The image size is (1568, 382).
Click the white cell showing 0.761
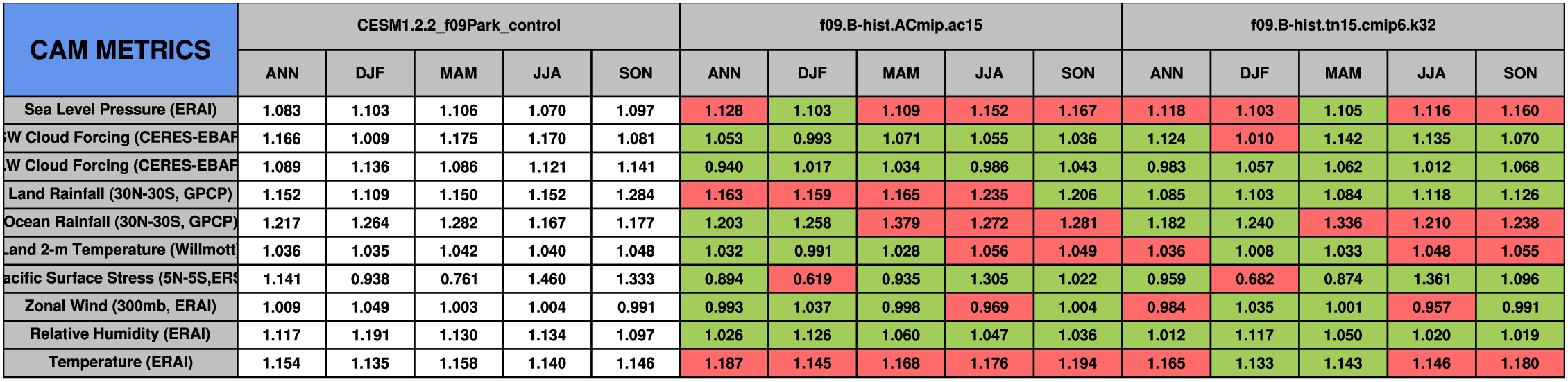point(458,279)
